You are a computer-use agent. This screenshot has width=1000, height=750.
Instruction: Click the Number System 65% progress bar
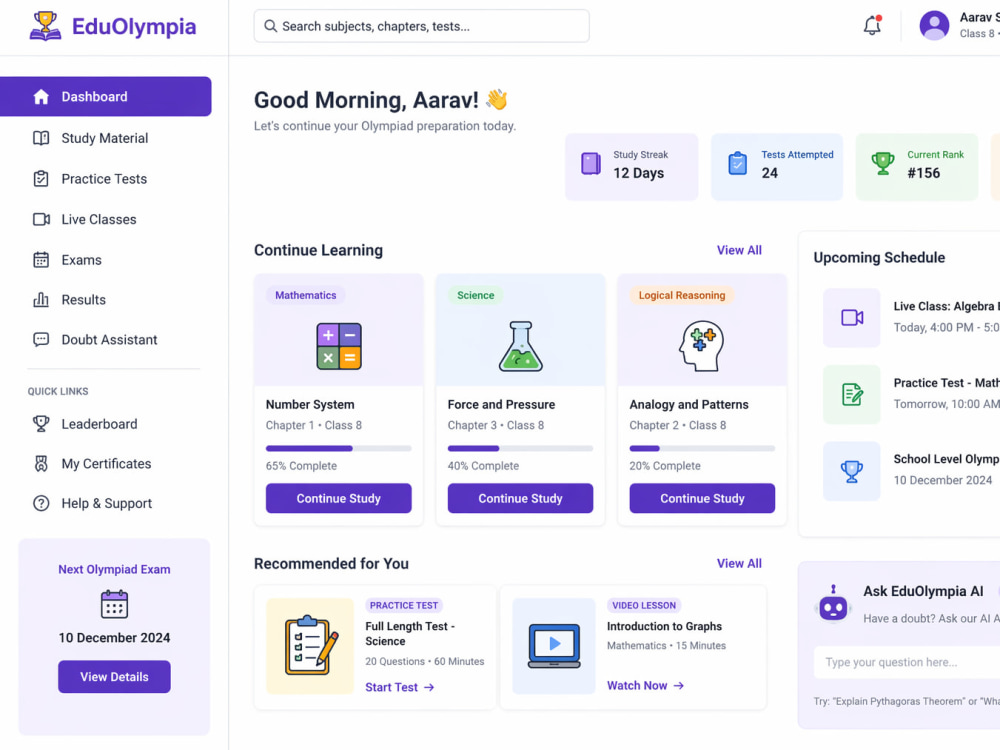coord(339,448)
